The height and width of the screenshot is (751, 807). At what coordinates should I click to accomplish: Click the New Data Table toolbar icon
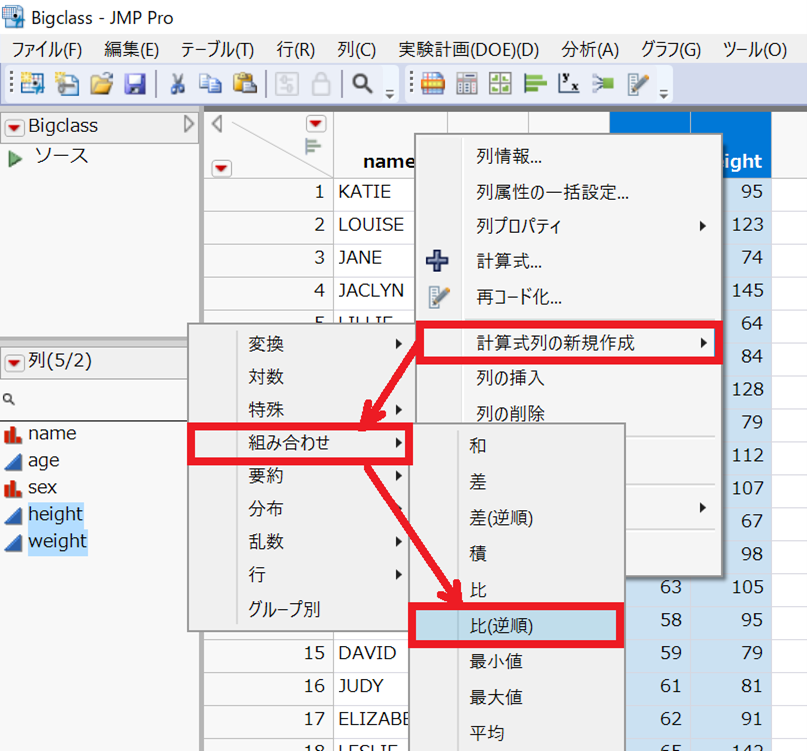(32, 83)
